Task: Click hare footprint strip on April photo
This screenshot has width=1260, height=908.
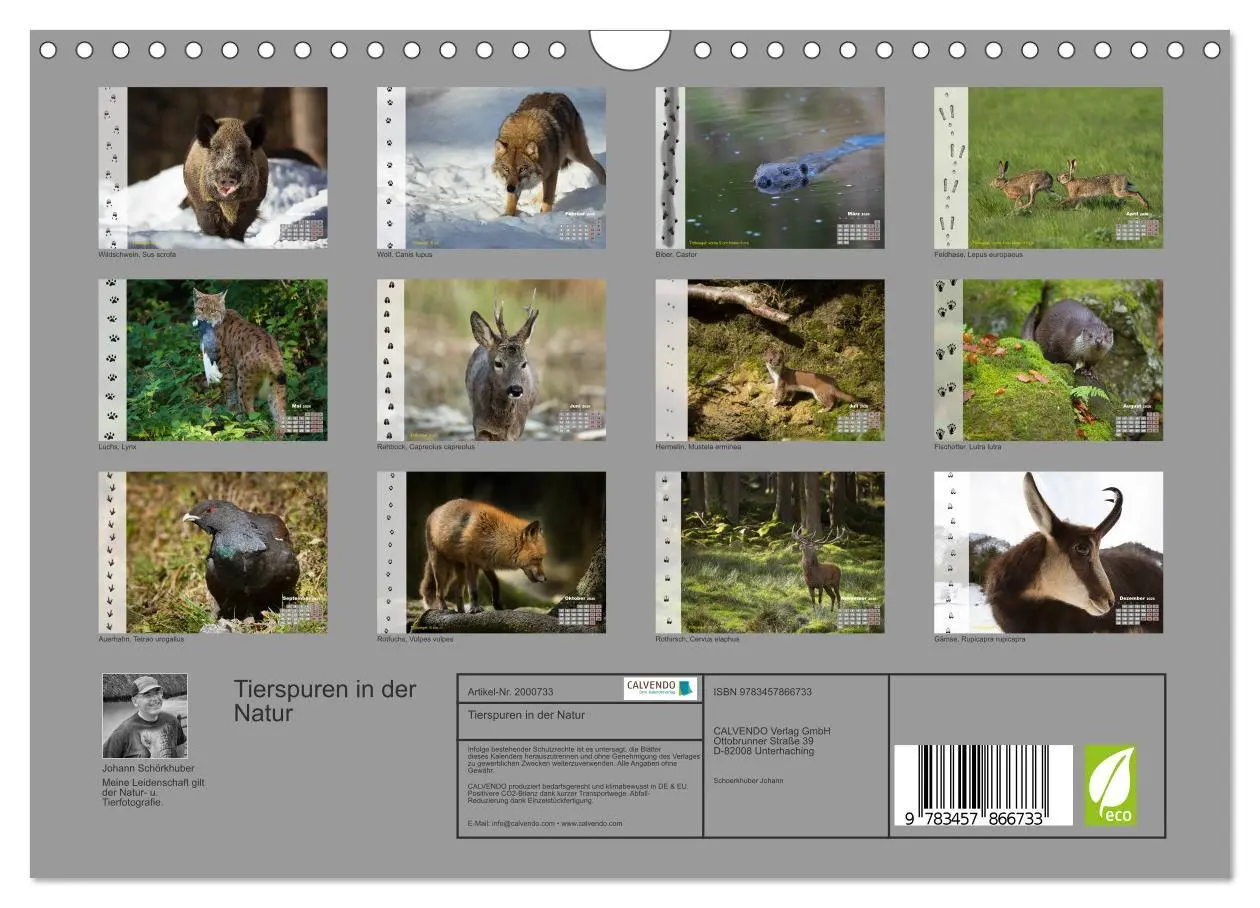Action: click(950, 167)
